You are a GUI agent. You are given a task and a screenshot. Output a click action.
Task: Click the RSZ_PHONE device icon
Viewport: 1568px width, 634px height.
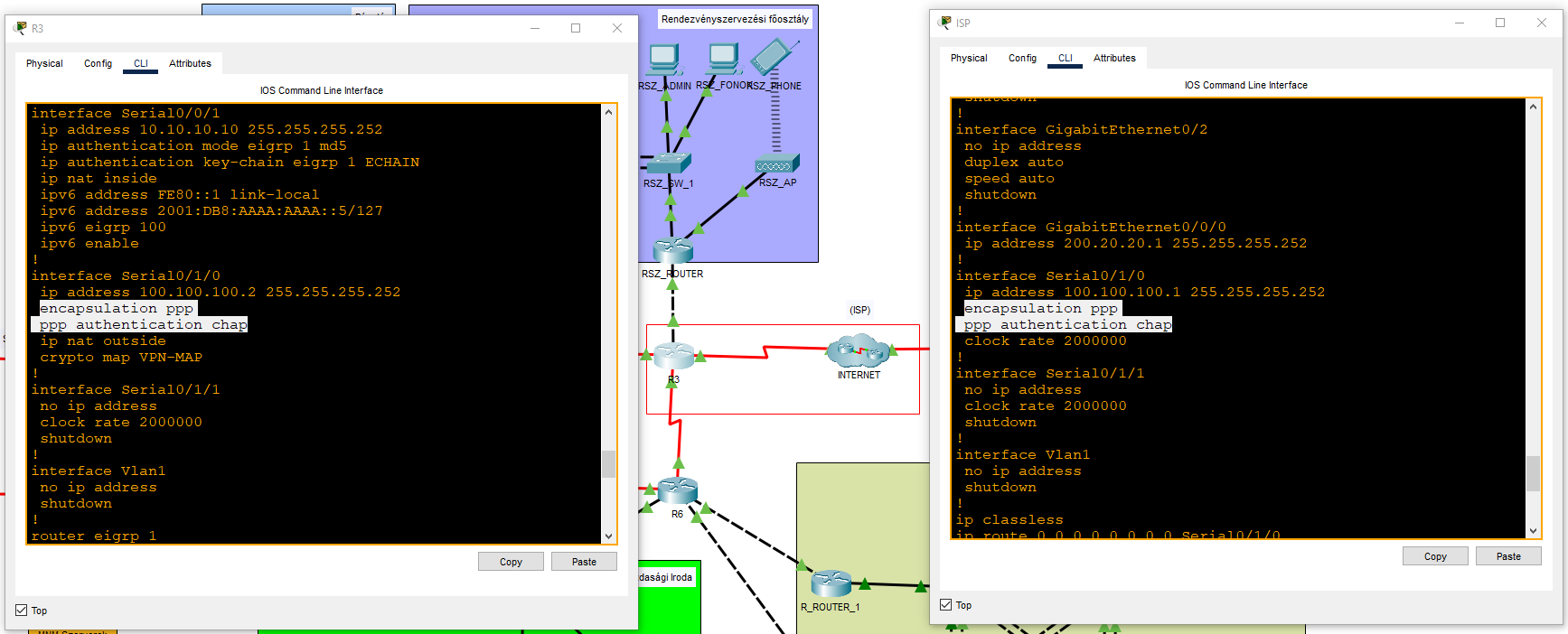coord(774,58)
